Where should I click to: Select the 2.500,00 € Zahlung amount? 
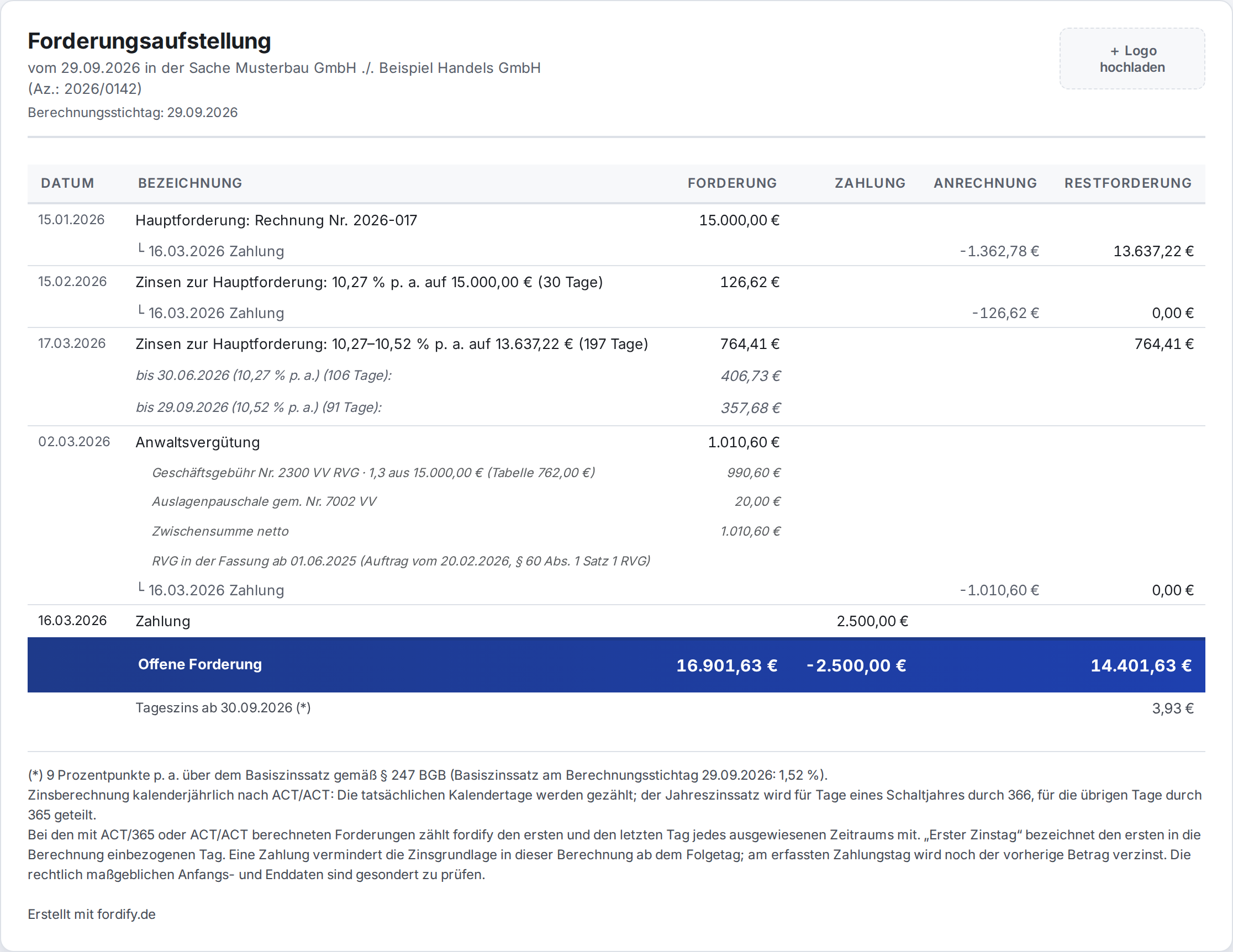pyautogui.click(x=872, y=621)
